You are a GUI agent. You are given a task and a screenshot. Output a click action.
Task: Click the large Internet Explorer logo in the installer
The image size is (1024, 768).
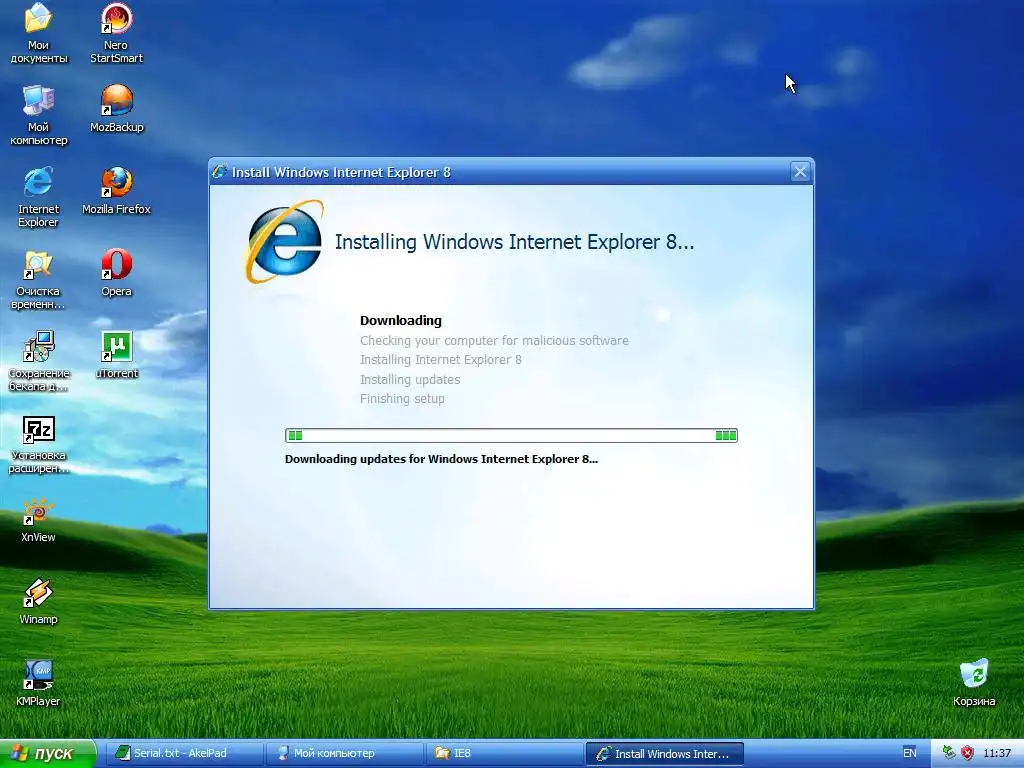point(284,242)
